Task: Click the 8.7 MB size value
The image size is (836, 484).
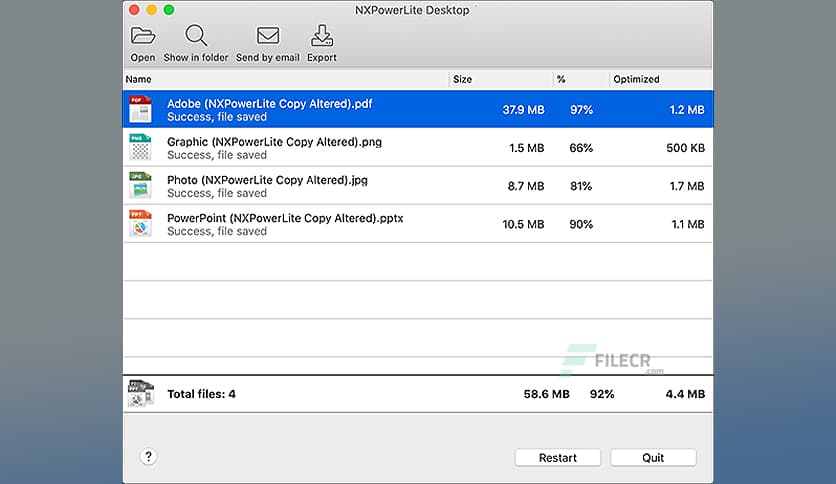Action: [526, 186]
